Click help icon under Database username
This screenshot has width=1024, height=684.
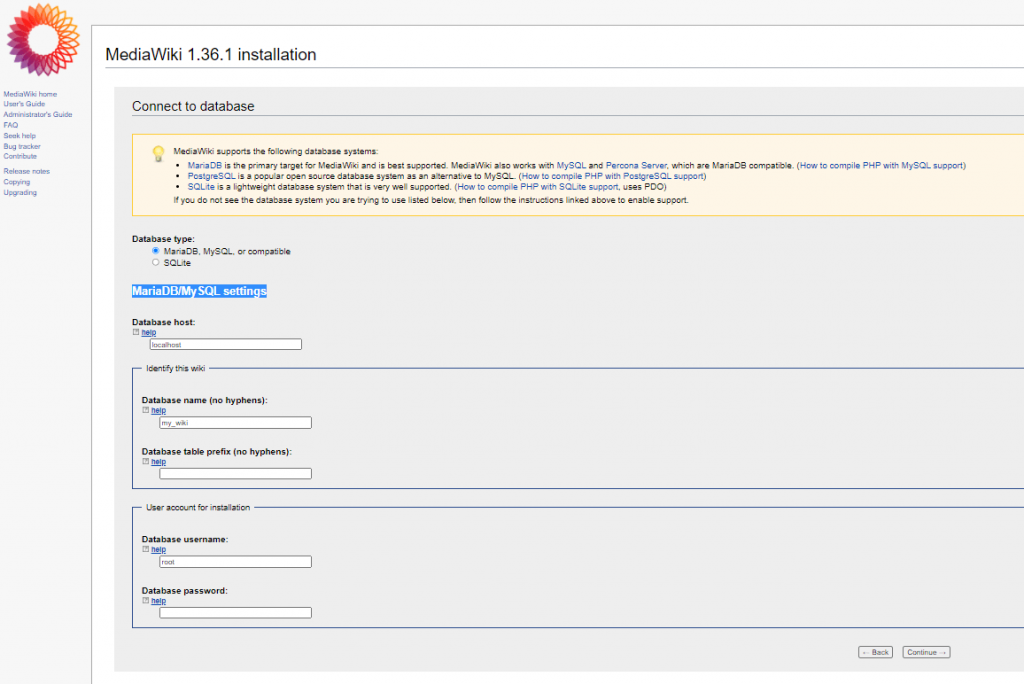pos(145,549)
